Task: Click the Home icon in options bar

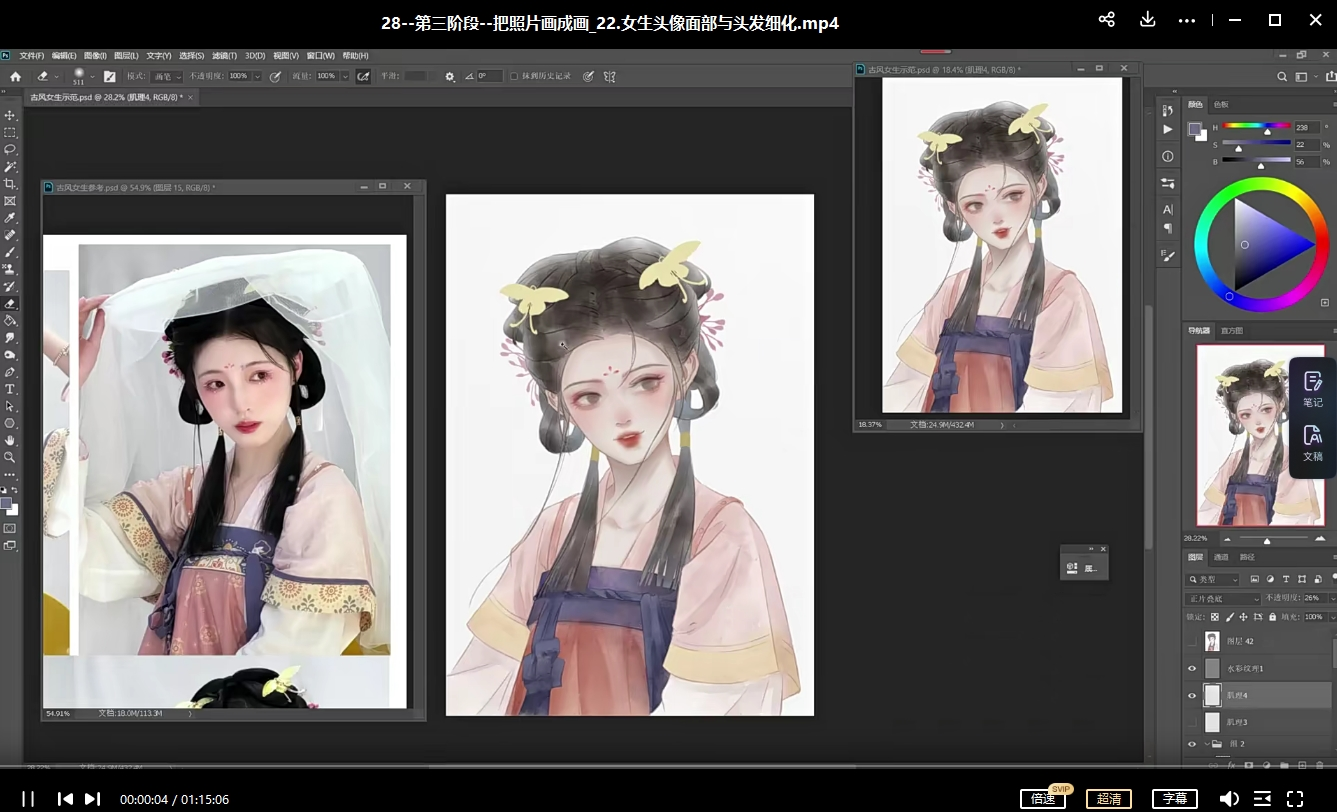Action: pyautogui.click(x=15, y=76)
